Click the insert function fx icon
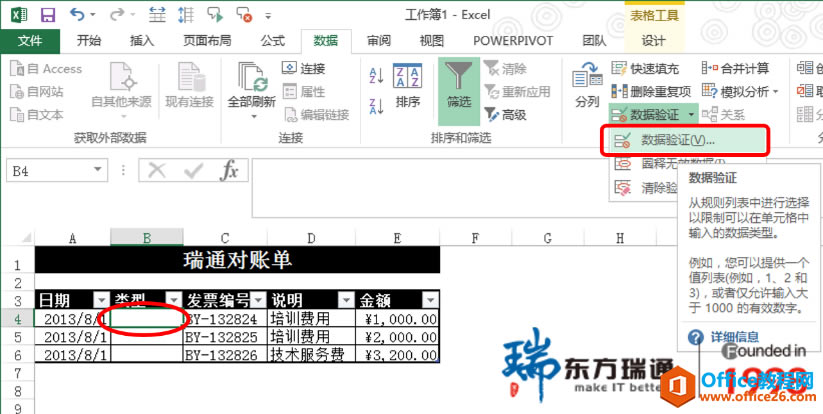 point(229,171)
